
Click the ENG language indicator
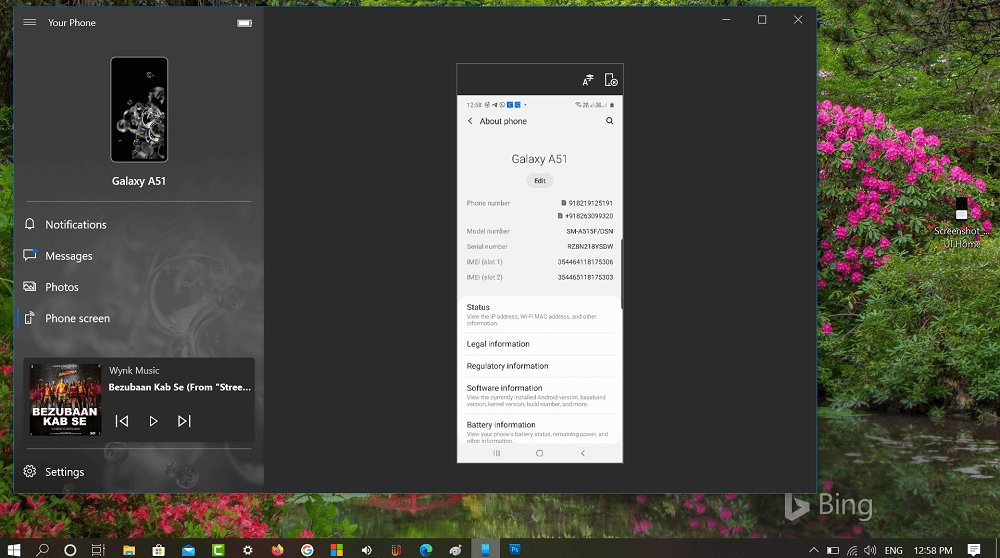coord(893,550)
